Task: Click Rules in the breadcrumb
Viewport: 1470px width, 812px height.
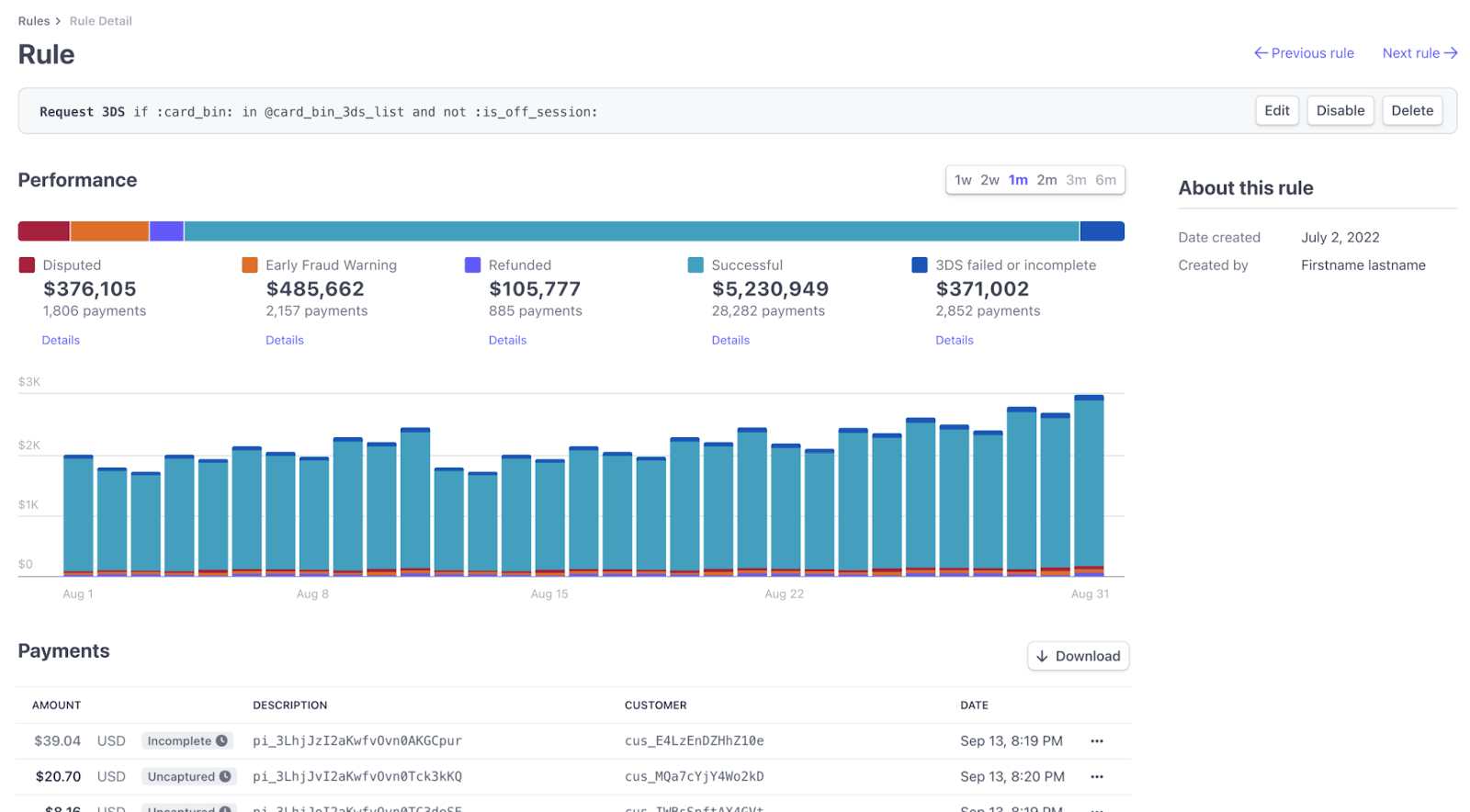Action: coord(34,21)
